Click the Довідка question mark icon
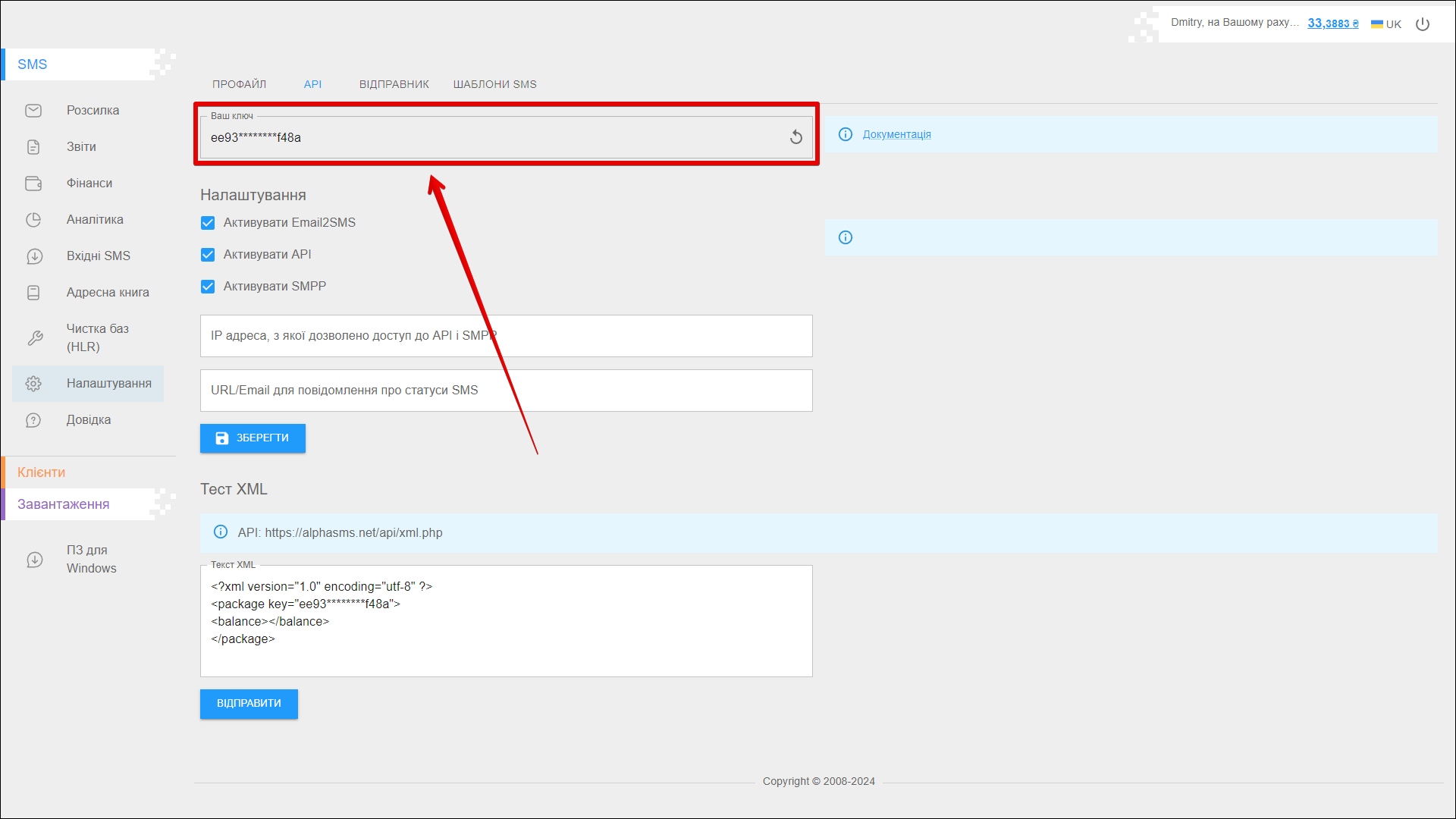This screenshot has height=819, width=1456. tap(33, 420)
